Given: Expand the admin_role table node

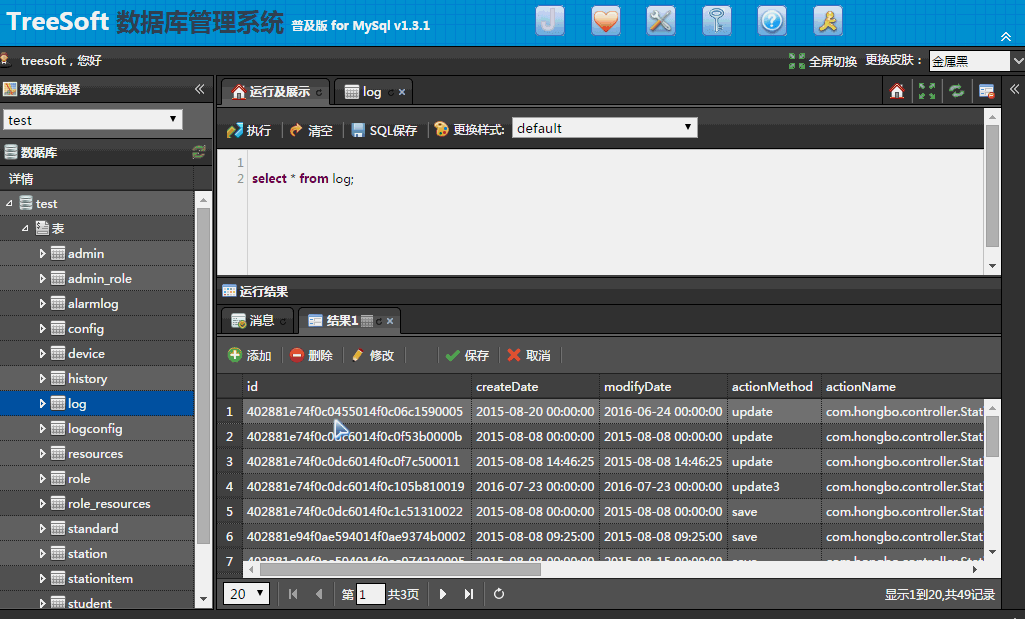Looking at the screenshot, I should [42, 278].
